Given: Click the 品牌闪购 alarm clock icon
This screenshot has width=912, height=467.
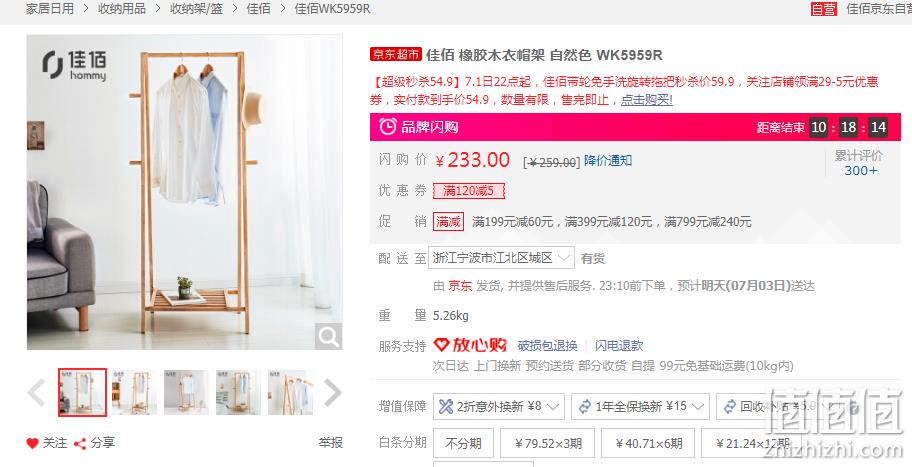Looking at the screenshot, I should click(387, 126).
